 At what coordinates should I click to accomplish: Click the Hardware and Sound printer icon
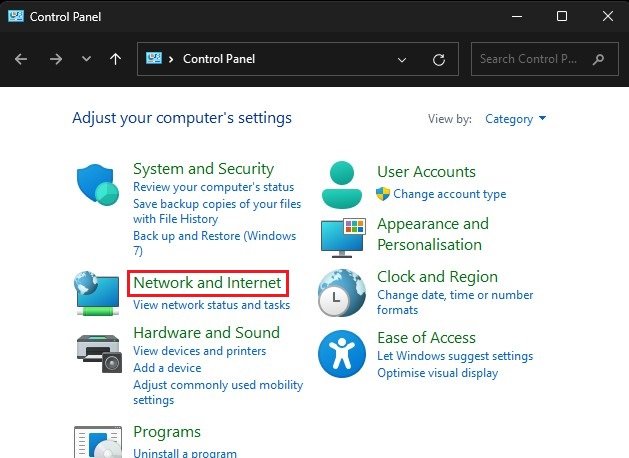pyautogui.click(x=98, y=348)
